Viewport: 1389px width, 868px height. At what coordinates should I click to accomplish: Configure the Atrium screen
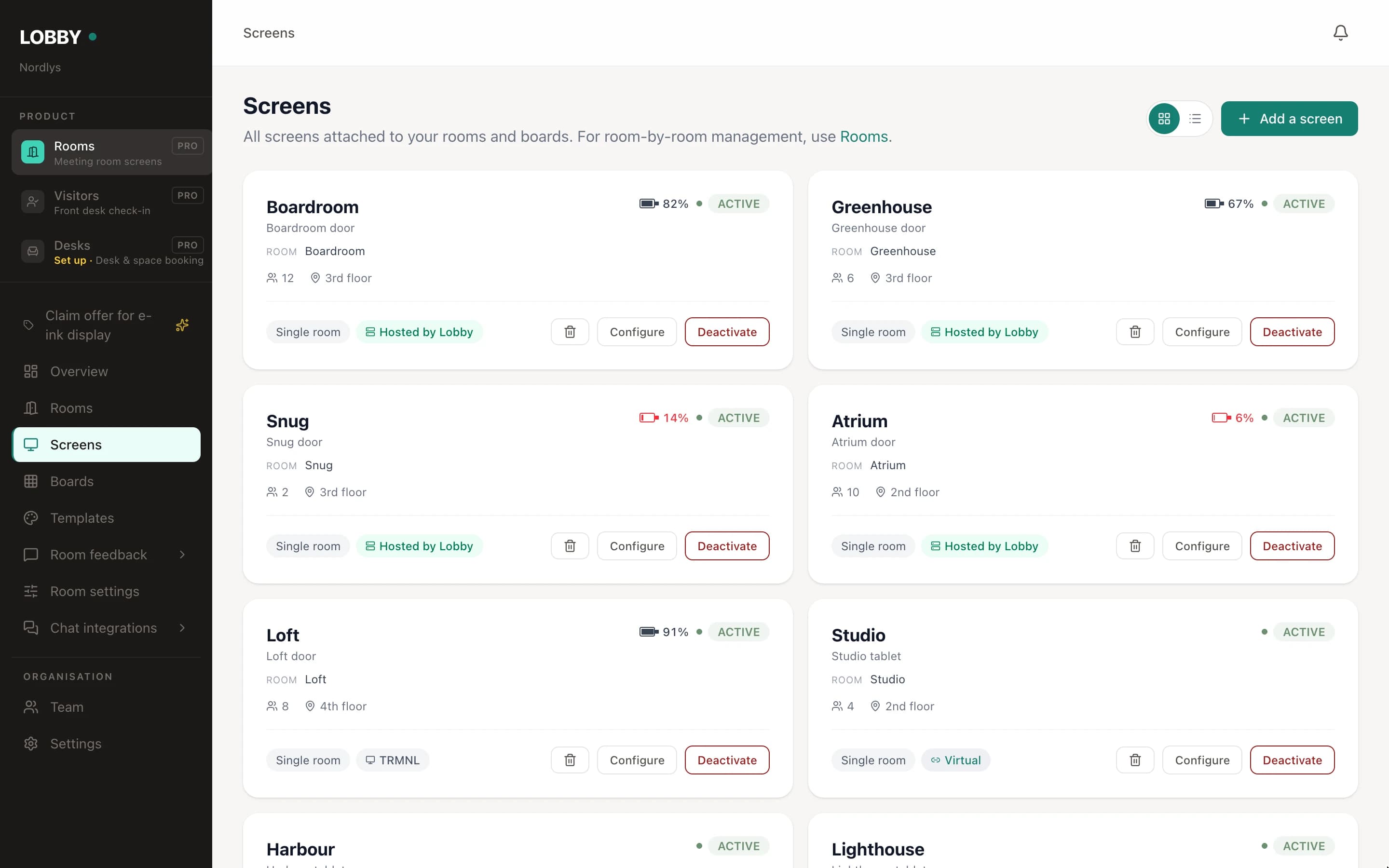1202,546
